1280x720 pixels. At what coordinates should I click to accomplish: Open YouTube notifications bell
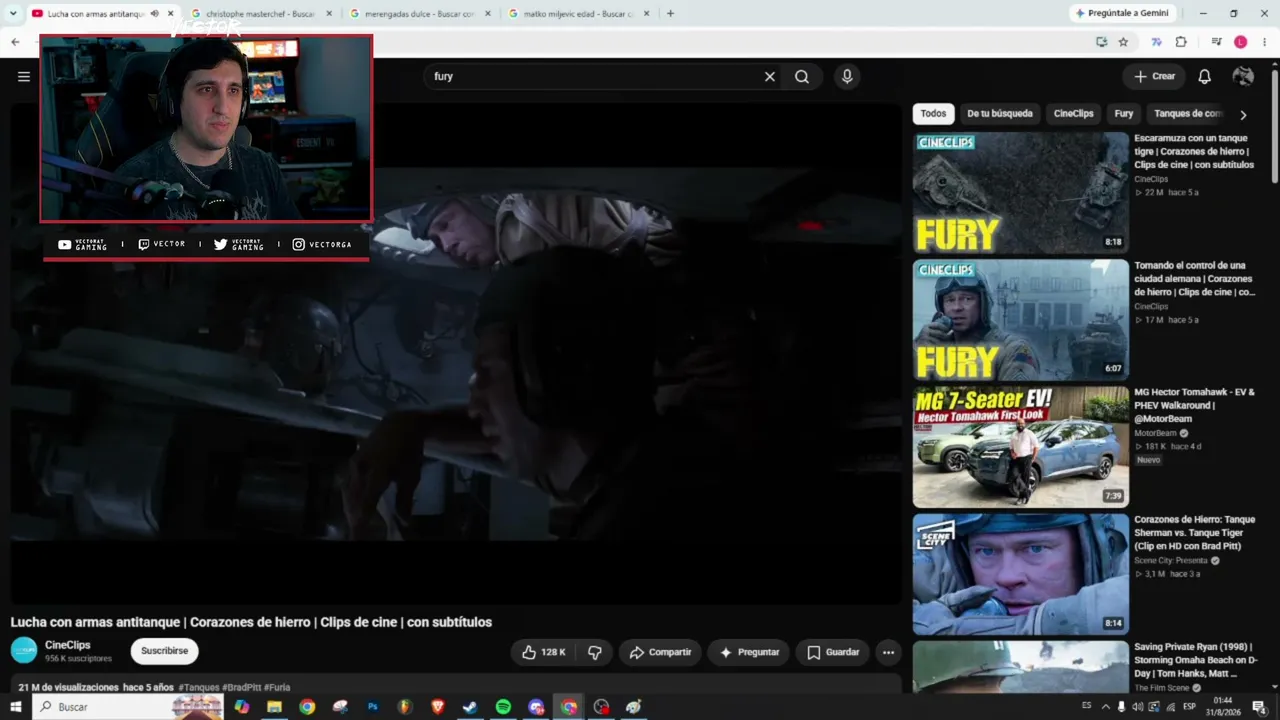[x=1205, y=76]
